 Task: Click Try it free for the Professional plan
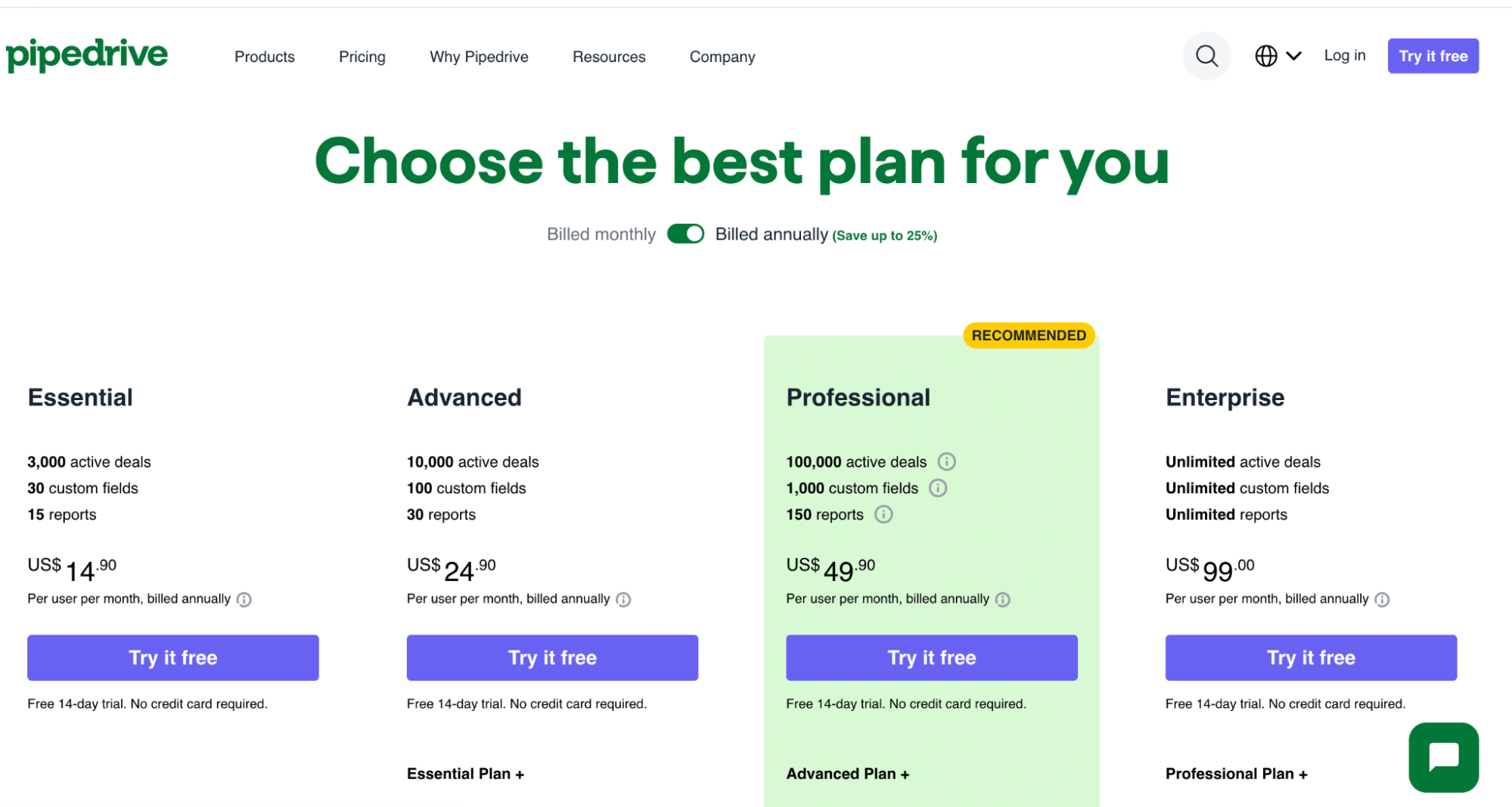point(931,657)
